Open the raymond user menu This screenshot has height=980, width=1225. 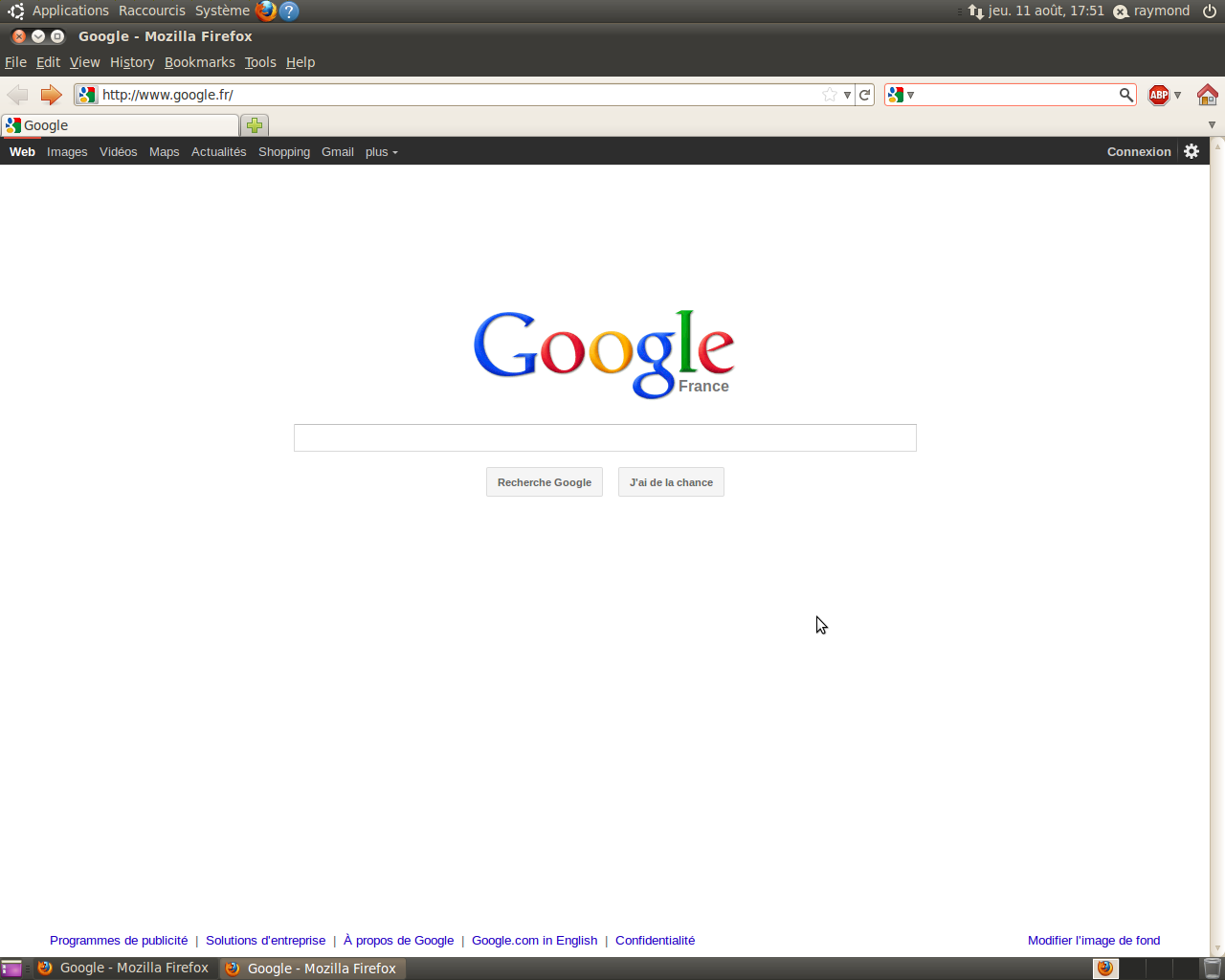pos(1162,11)
